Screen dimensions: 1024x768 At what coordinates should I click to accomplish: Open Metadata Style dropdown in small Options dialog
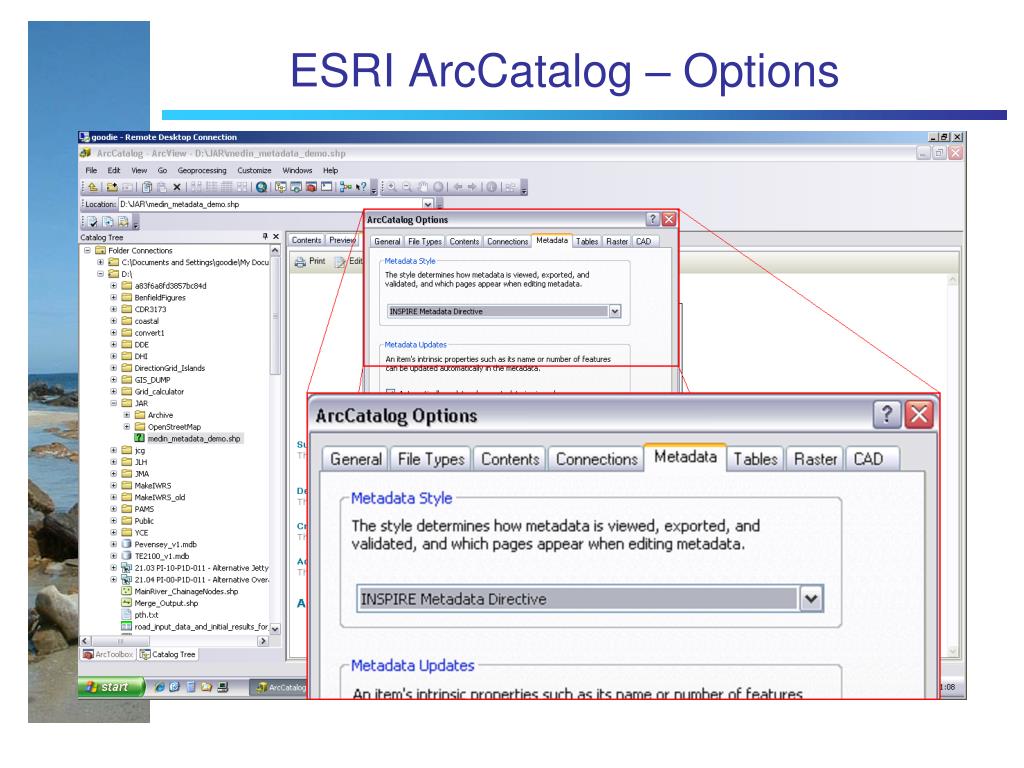(x=615, y=312)
